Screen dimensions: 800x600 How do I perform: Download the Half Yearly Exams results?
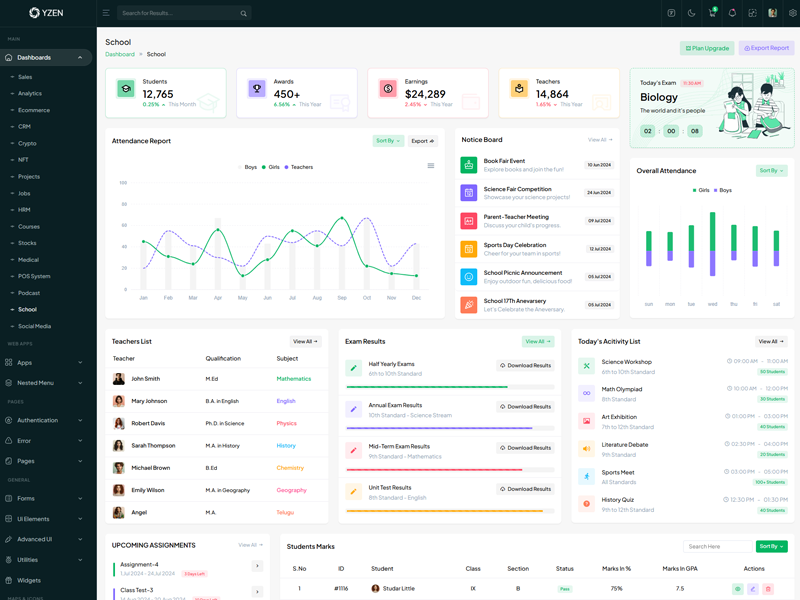pos(525,365)
